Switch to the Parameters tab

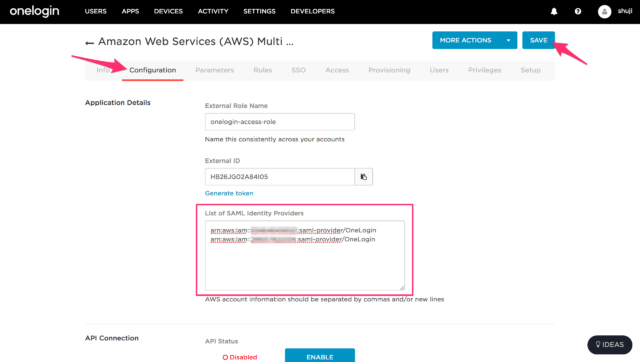(215, 70)
